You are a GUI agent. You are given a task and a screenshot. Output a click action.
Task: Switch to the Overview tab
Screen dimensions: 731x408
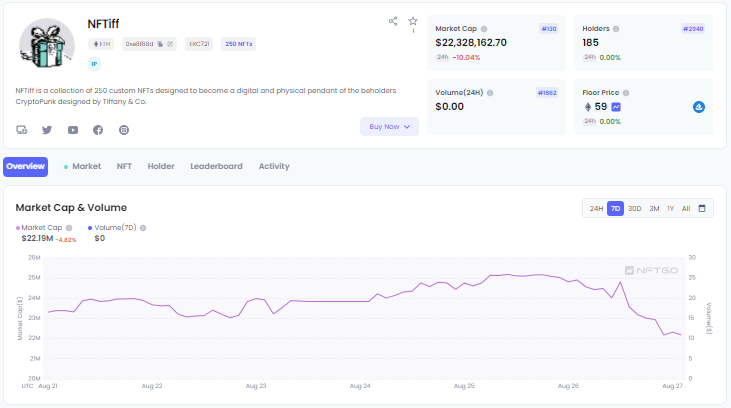[26, 166]
